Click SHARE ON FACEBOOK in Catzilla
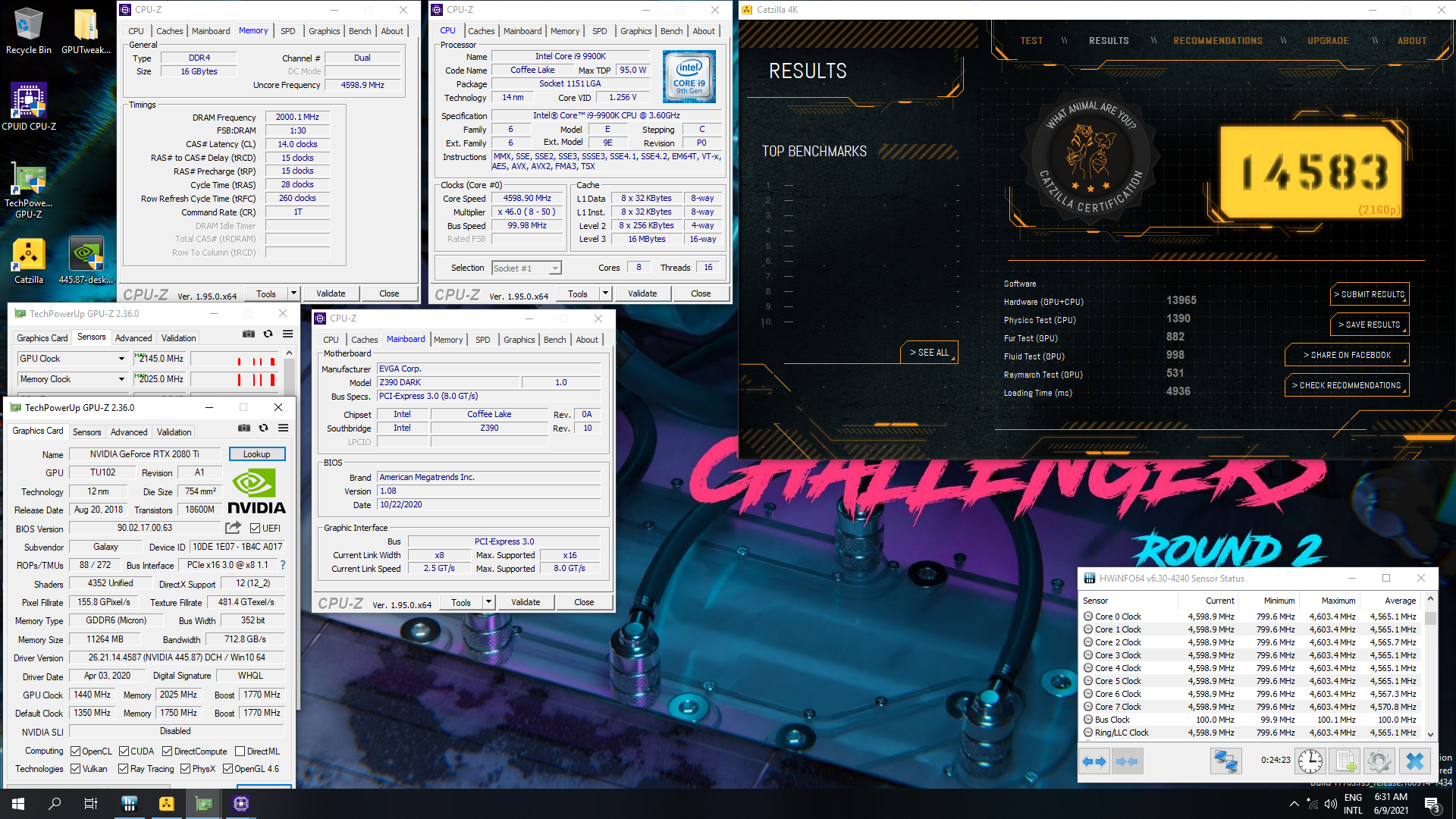 pyautogui.click(x=1347, y=355)
